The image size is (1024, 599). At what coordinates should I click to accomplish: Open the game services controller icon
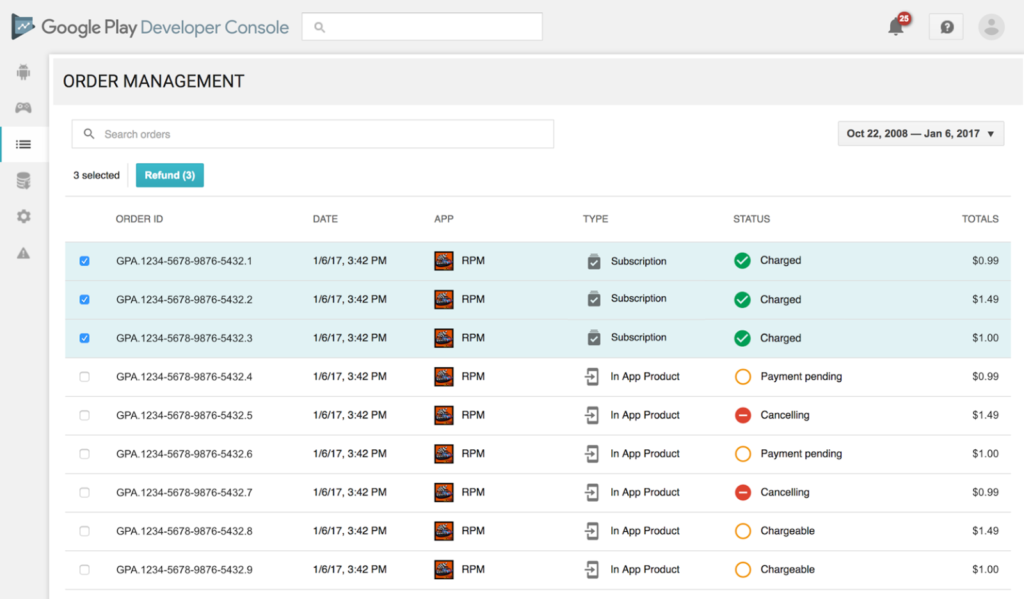tap(23, 108)
